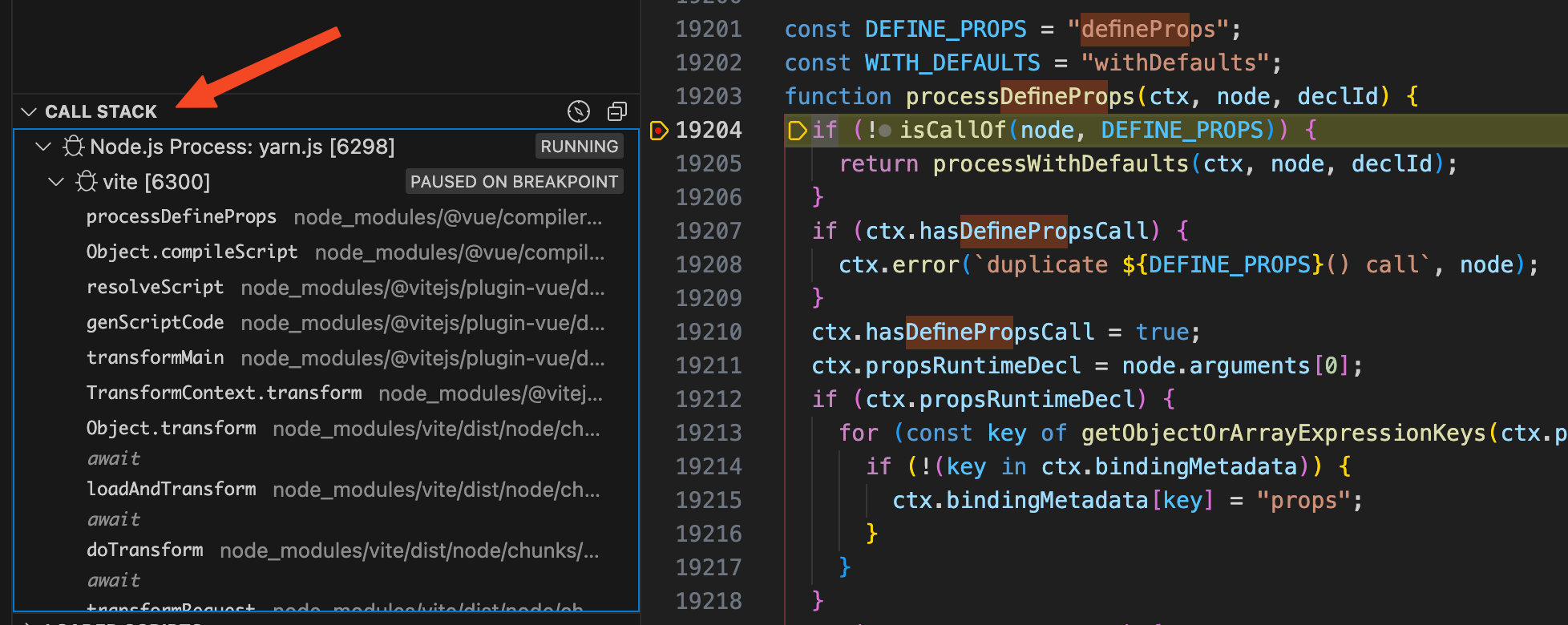The image size is (1568, 625).
Task: Click the collapse all icon in Call Stack header
Action: click(617, 111)
